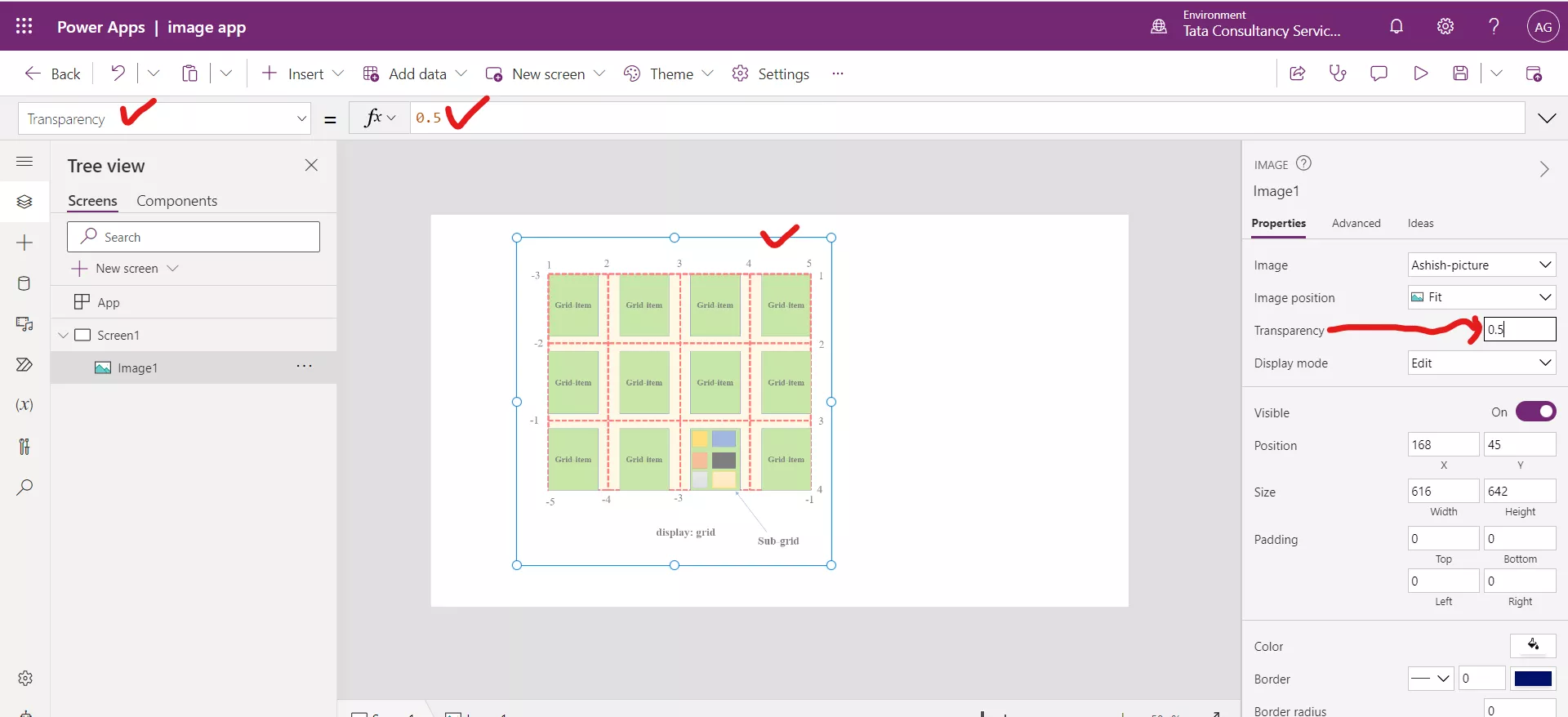
Task: Open the app launcher waffle icon
Action: click(x=24, y=26)
